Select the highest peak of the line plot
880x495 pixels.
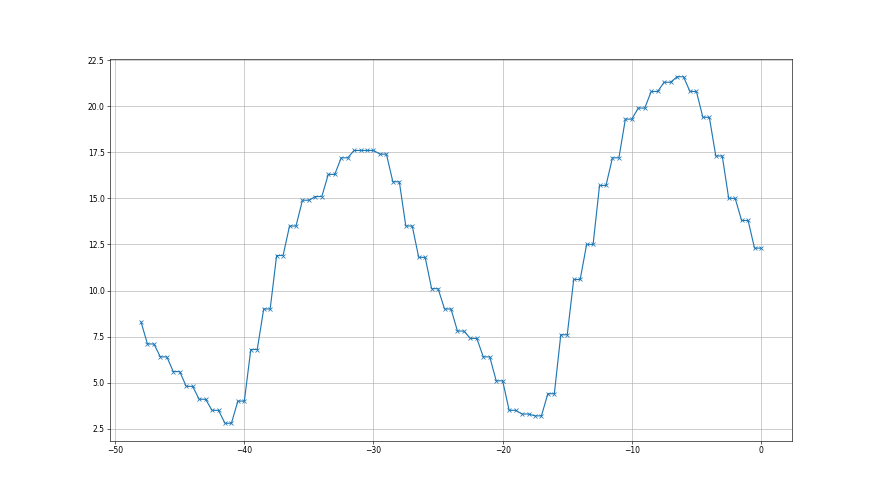pyautogui.click(x=680, y=77)
